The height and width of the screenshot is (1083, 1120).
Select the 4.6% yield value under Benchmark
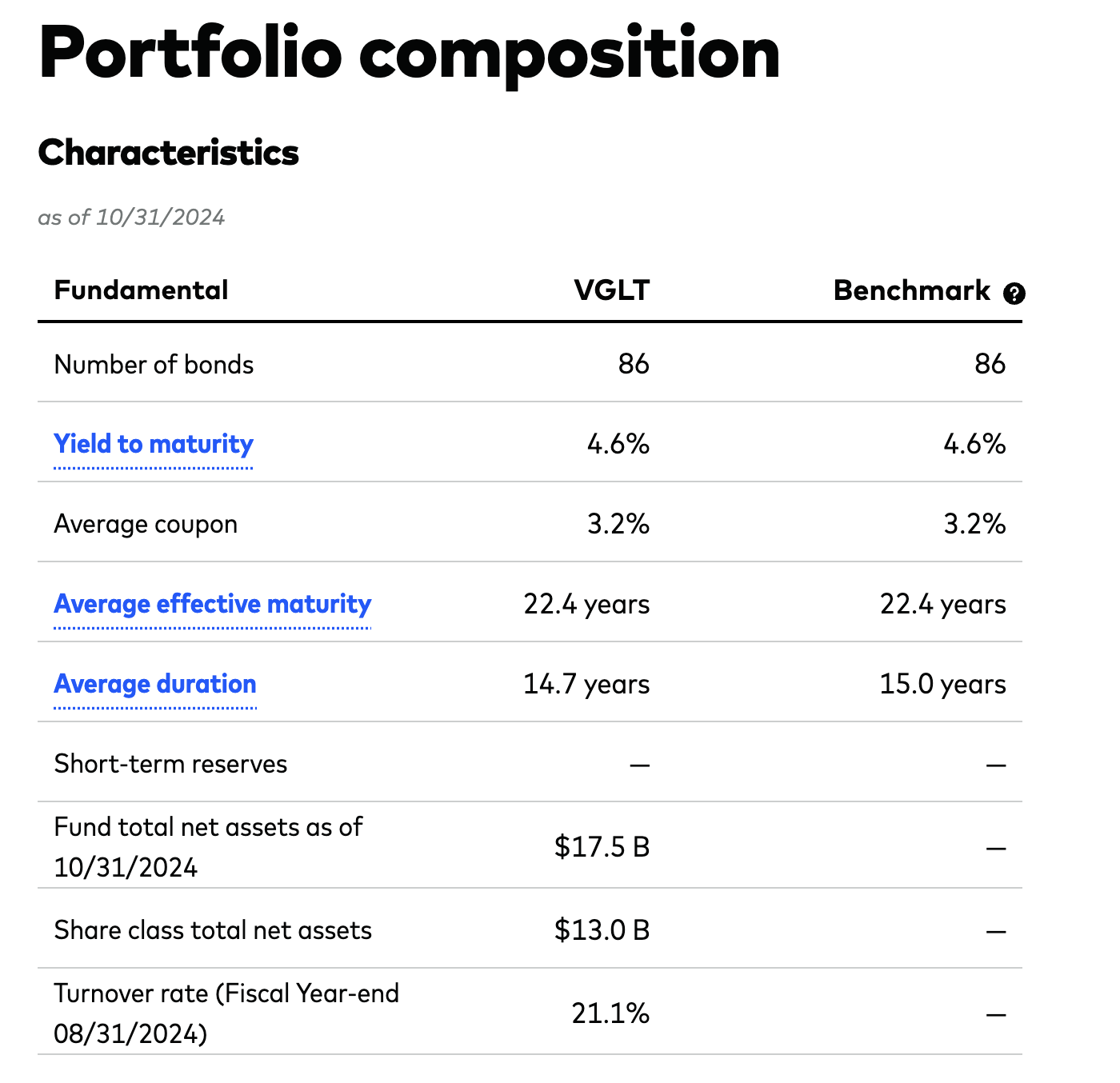pyautogui.click(x=975, y=444)
